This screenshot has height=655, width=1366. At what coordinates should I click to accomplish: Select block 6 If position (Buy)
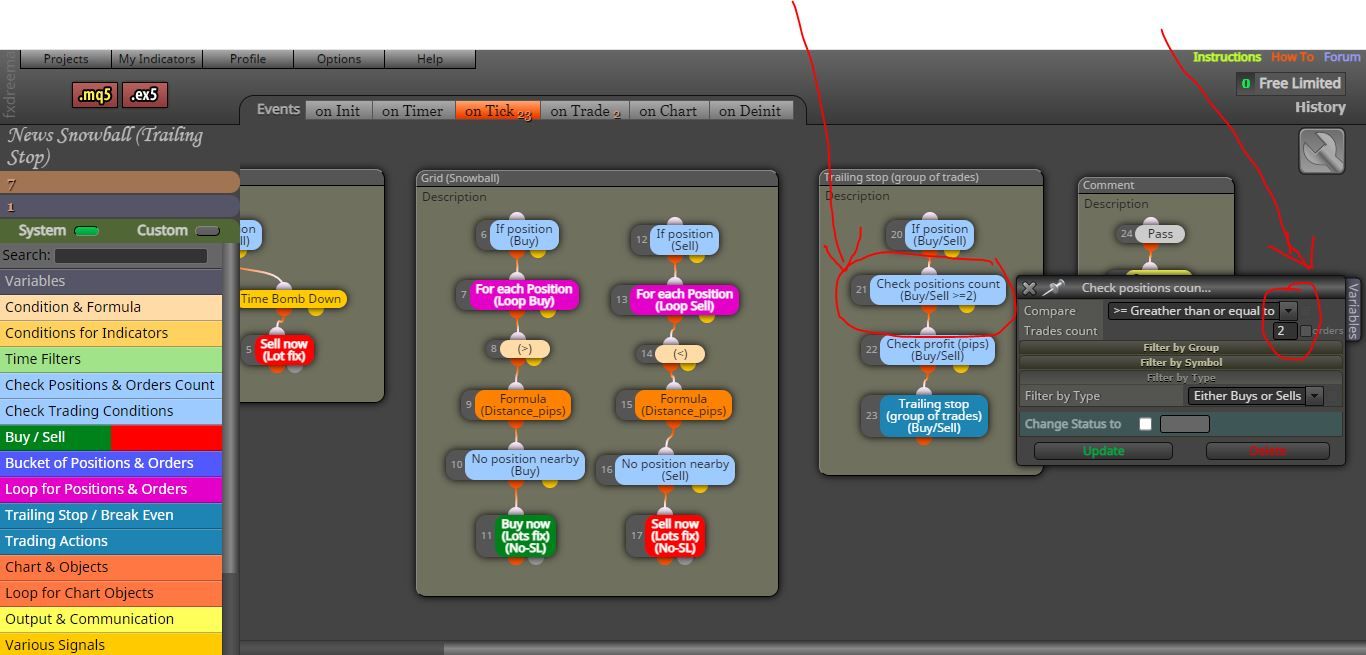523,235
